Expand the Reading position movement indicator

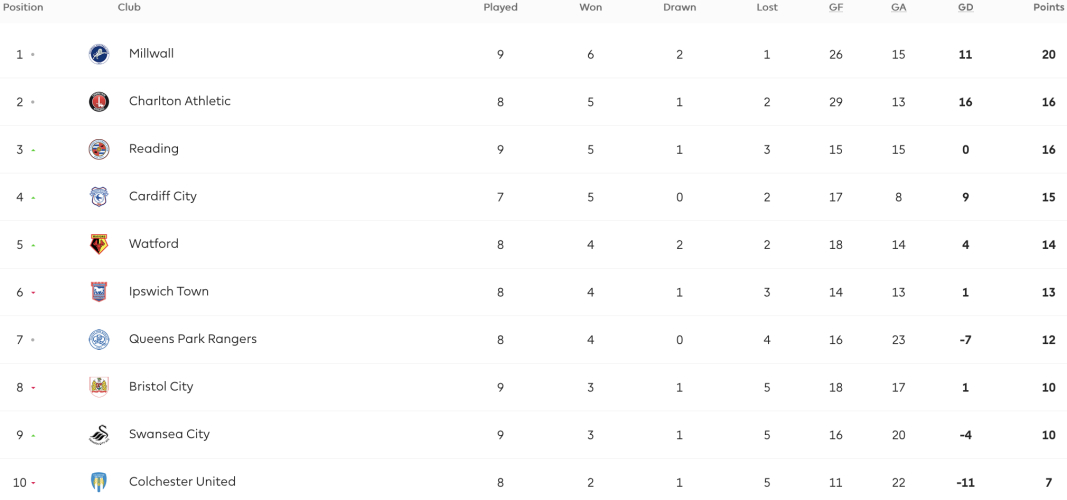[x=33, y=150]
